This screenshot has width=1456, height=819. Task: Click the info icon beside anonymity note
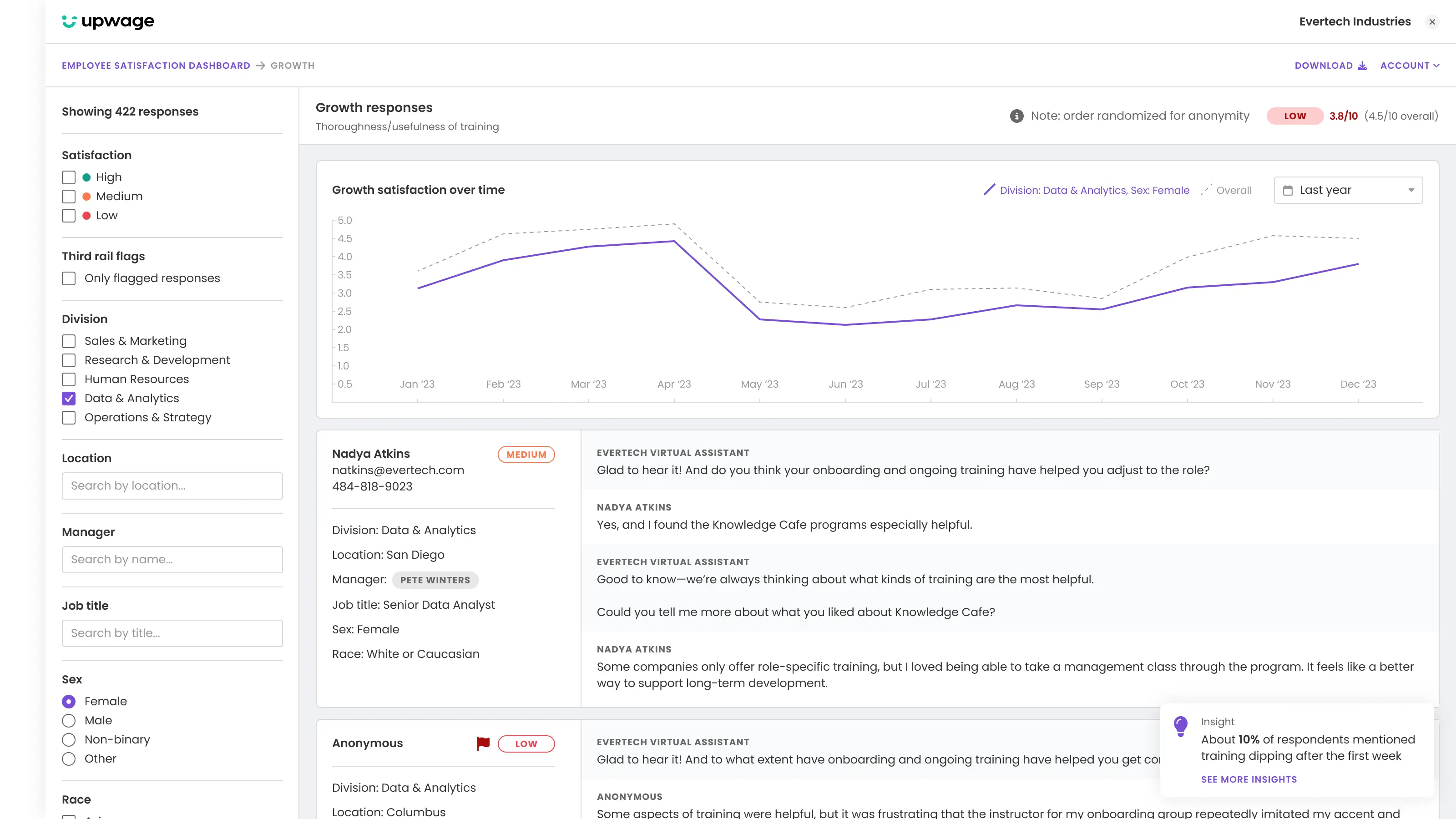click(x=1016, y=116)
